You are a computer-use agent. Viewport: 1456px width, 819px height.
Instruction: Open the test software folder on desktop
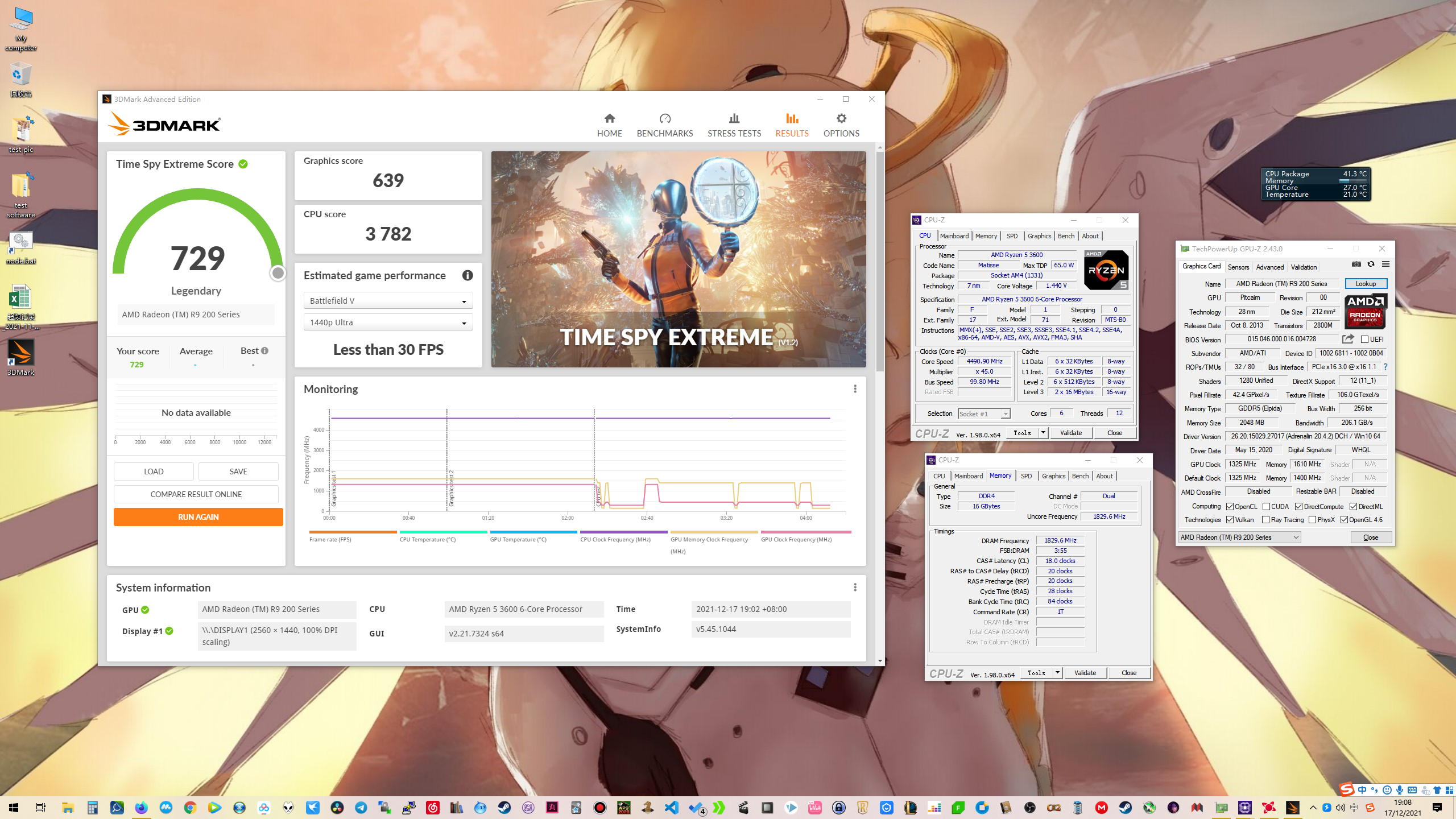click(x=21, y=196)
